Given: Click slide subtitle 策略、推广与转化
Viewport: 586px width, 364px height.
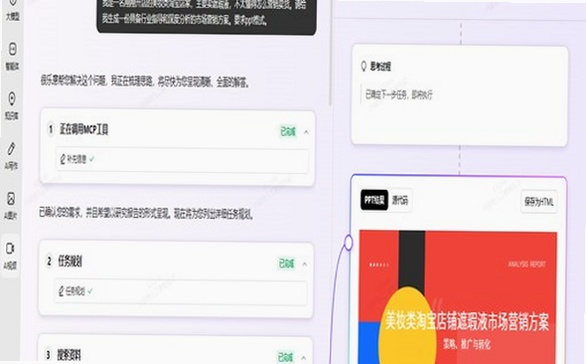Looking at the screenshot, I should (467, 344).
